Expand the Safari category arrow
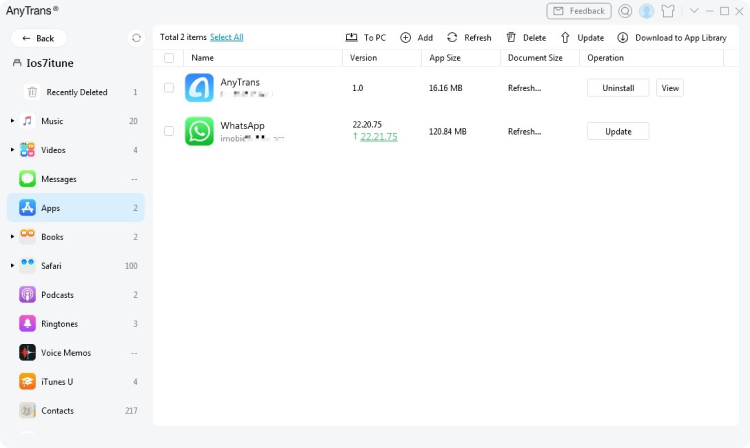Viewport: 750px width, 448px height. click(12, 266)
